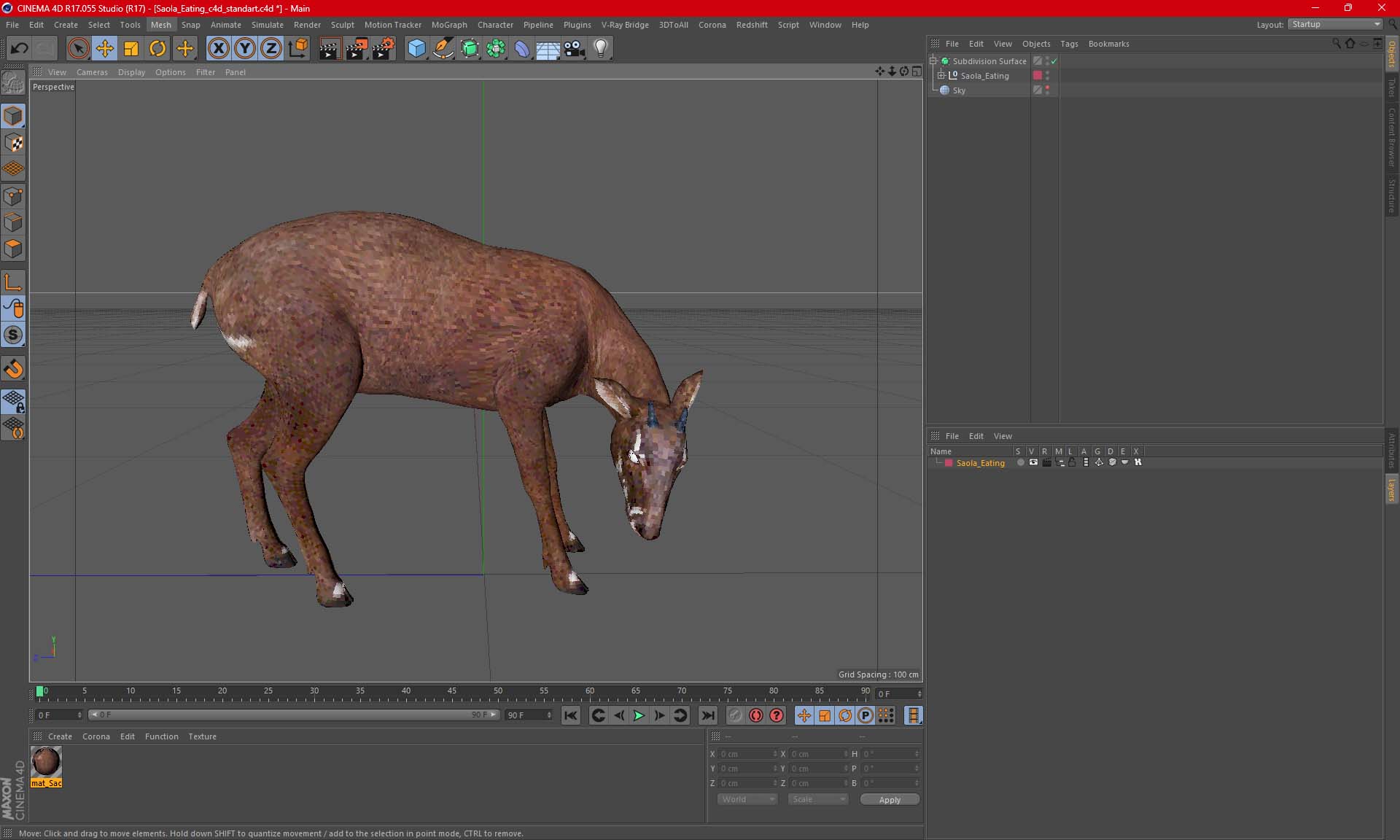
Task: Switch to Model mode
Action: [14, 117]
